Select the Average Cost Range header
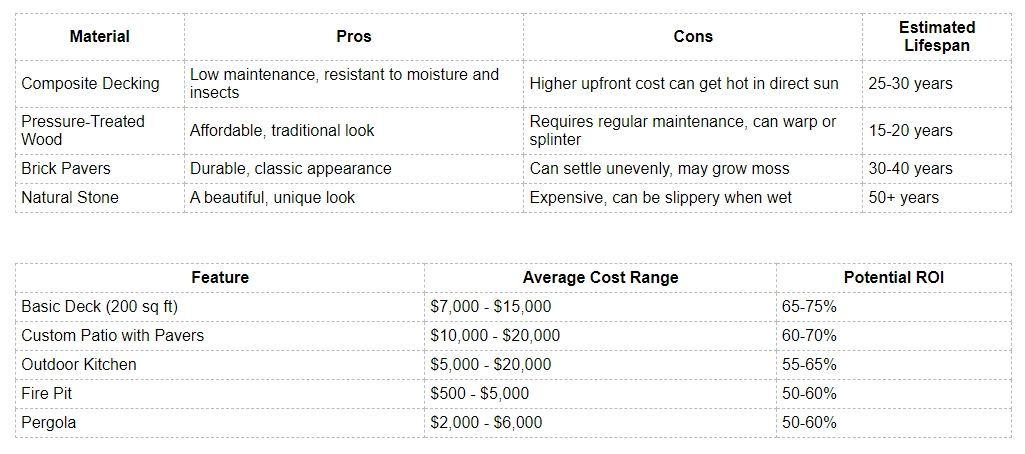This screenshot has width=1025, height=454. coord(600,278)
